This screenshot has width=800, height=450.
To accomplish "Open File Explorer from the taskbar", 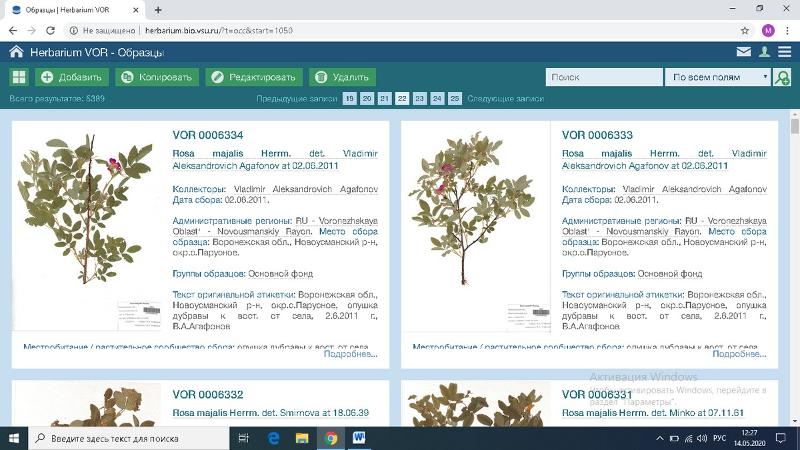I will pyautogui.click(x=302, y=438).
